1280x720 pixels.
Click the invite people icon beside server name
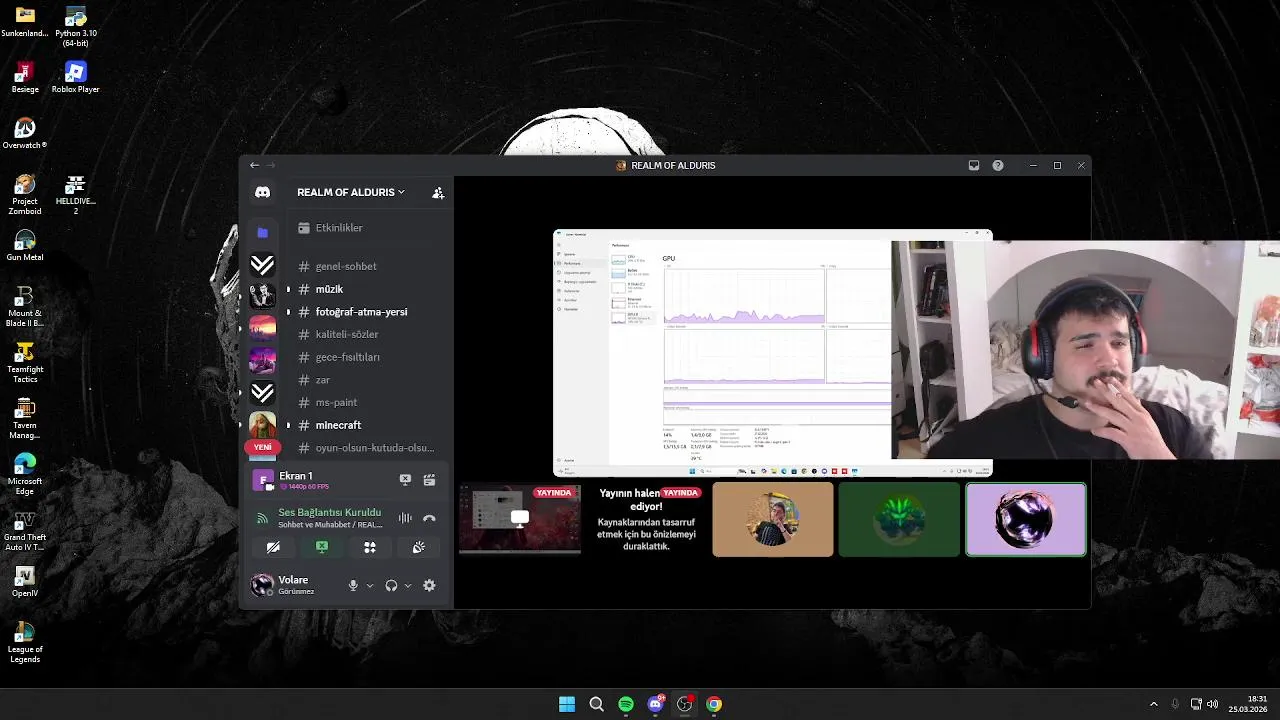[438, 192]
